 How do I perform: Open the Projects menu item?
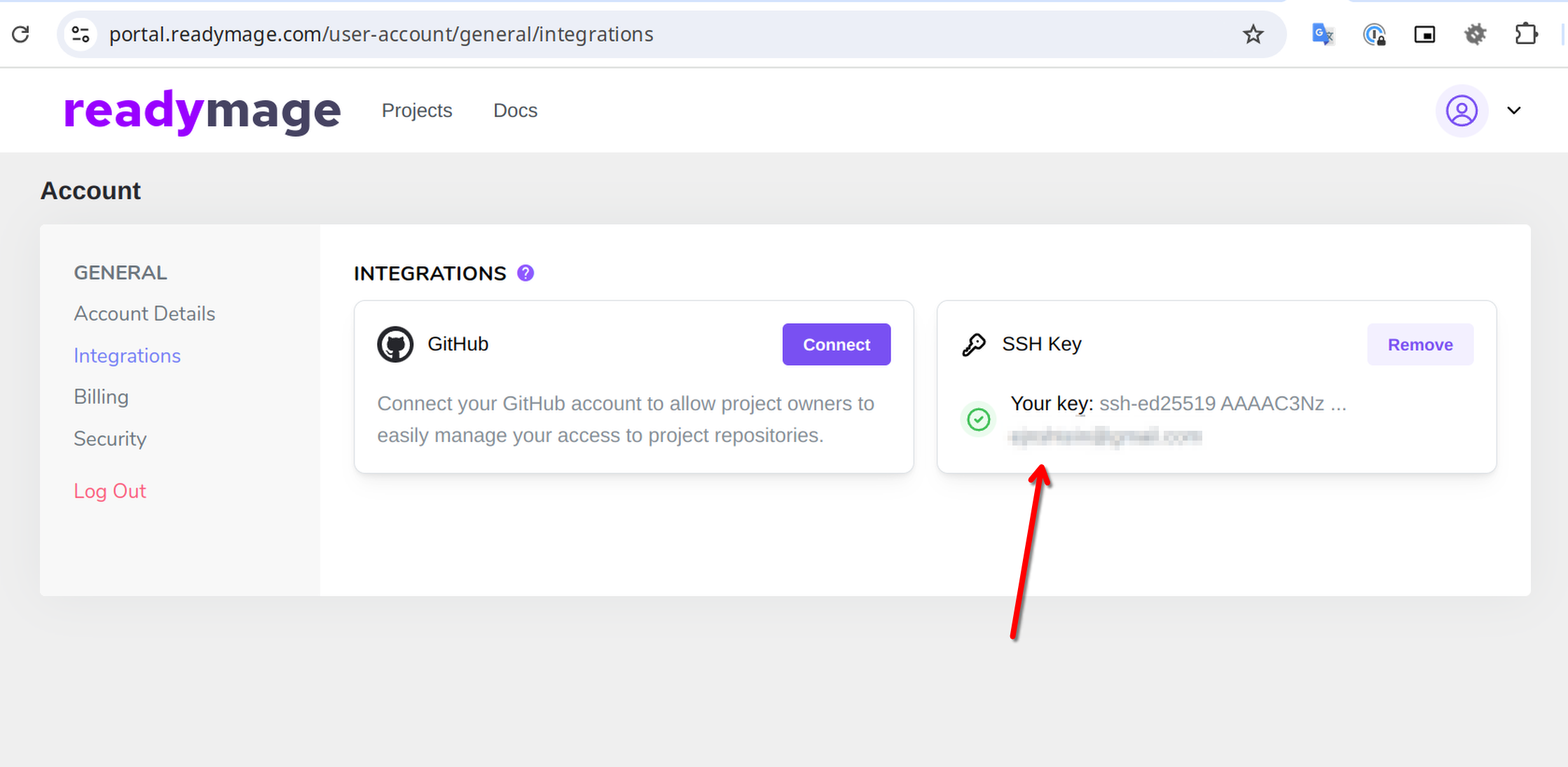click(x=417, y=111)
